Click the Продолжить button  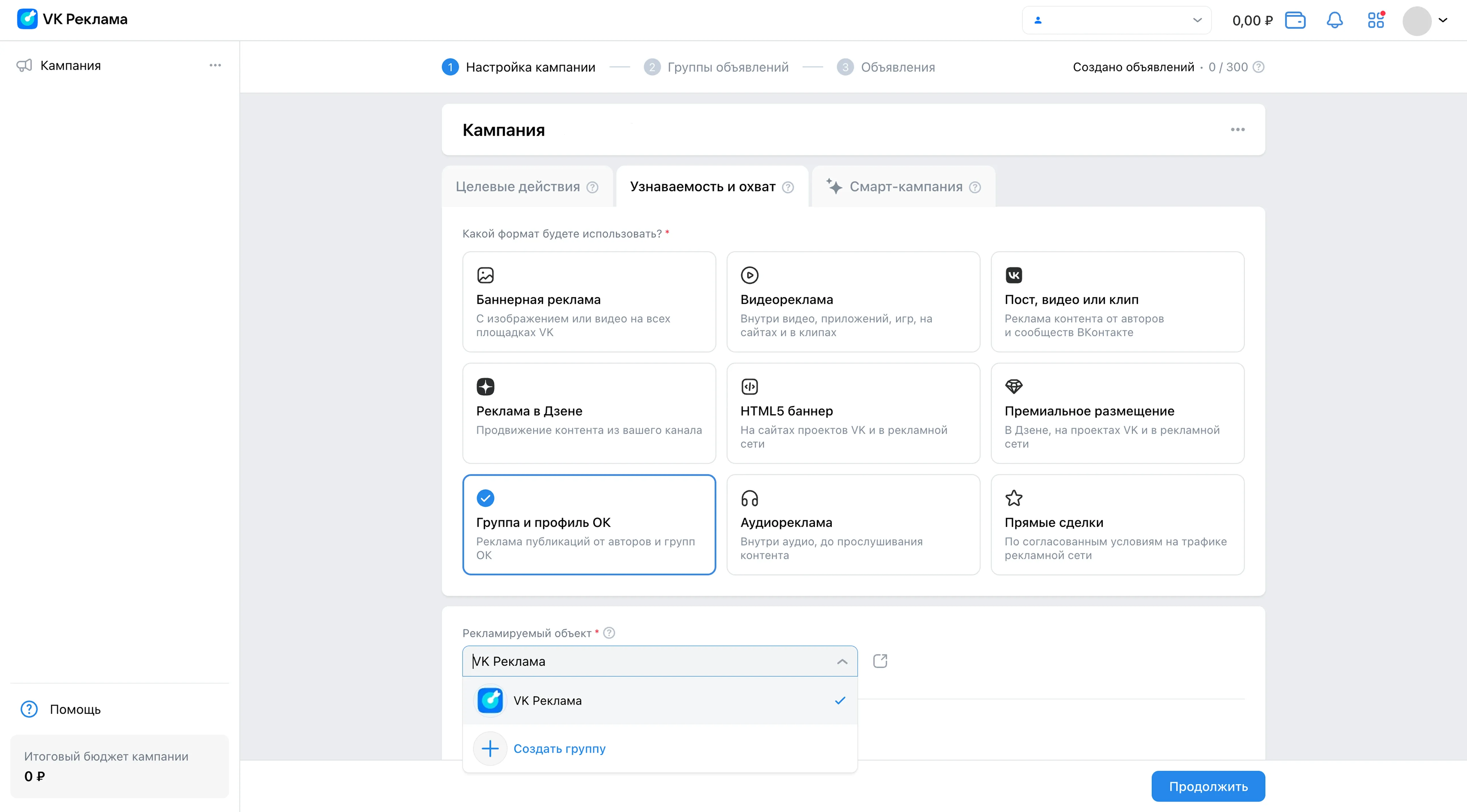coord(1208,786)
